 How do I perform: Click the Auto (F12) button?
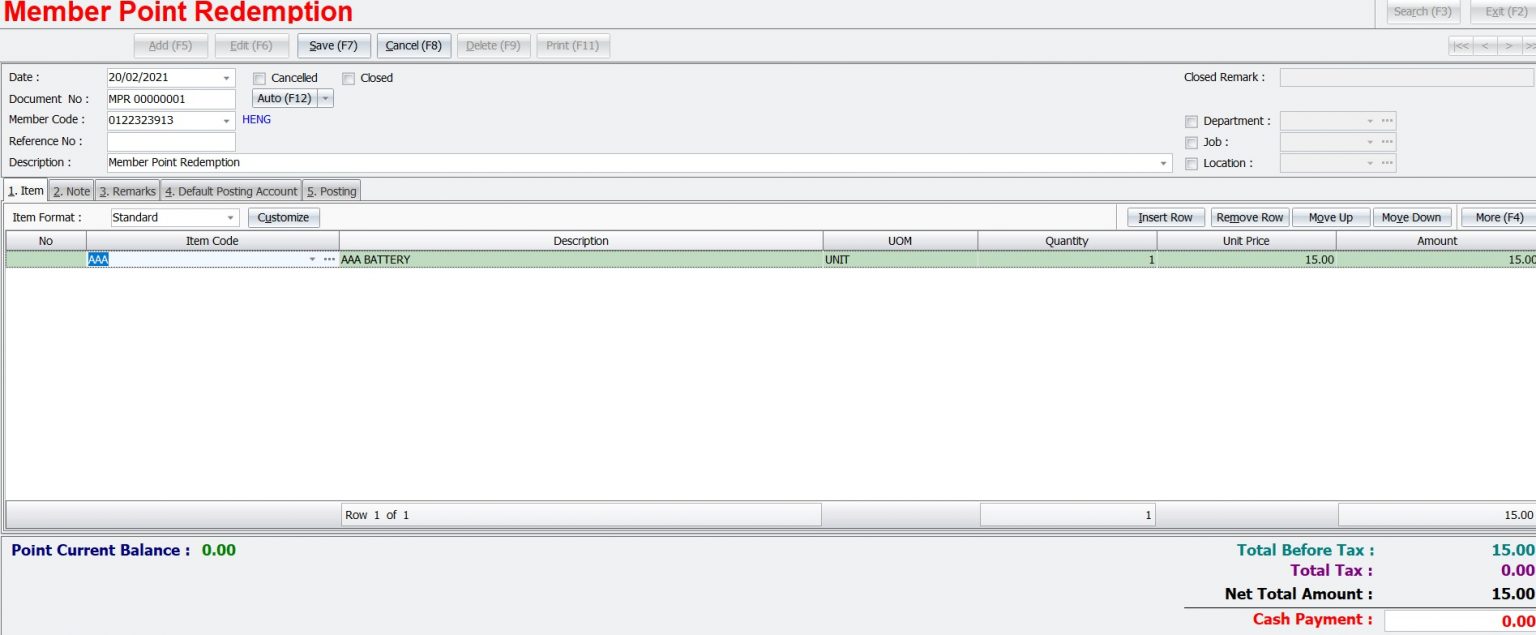point(284,99)
